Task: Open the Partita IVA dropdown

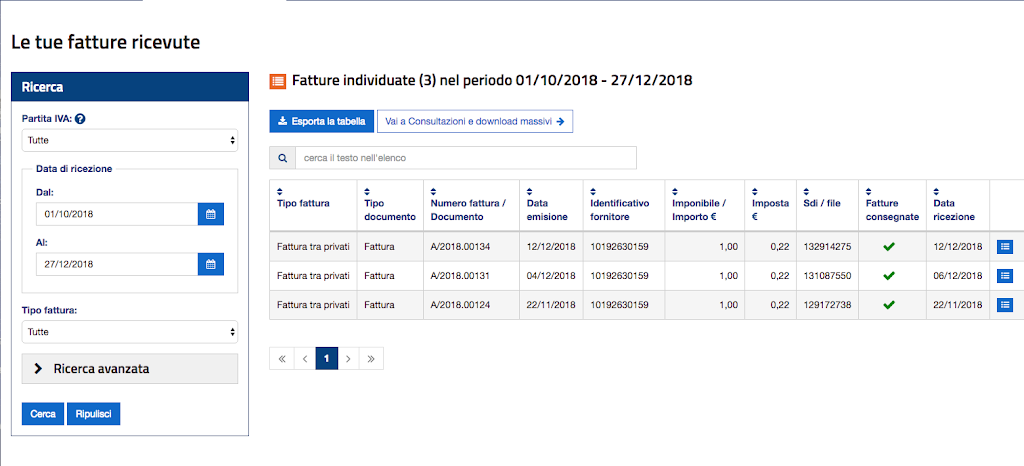Action: pos(130,141)
